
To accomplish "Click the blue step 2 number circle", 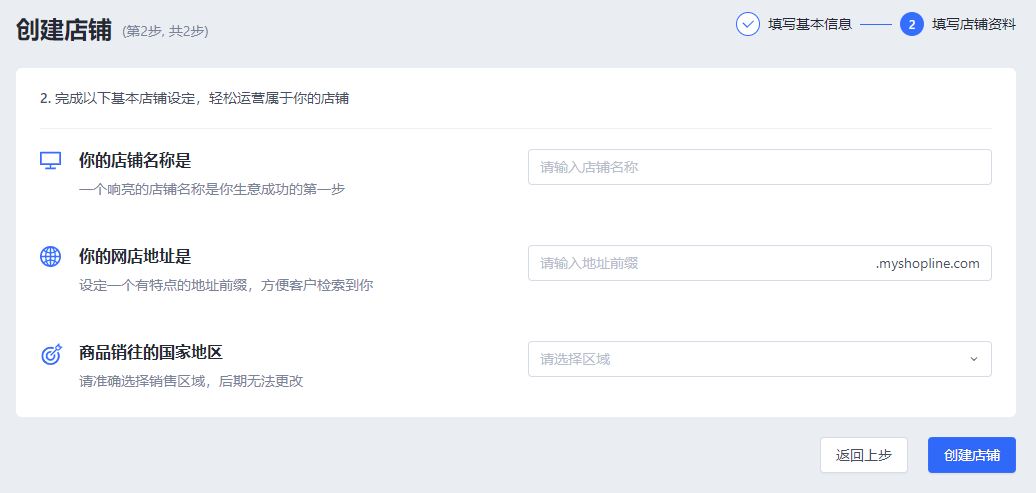I will tap(912, 24).
